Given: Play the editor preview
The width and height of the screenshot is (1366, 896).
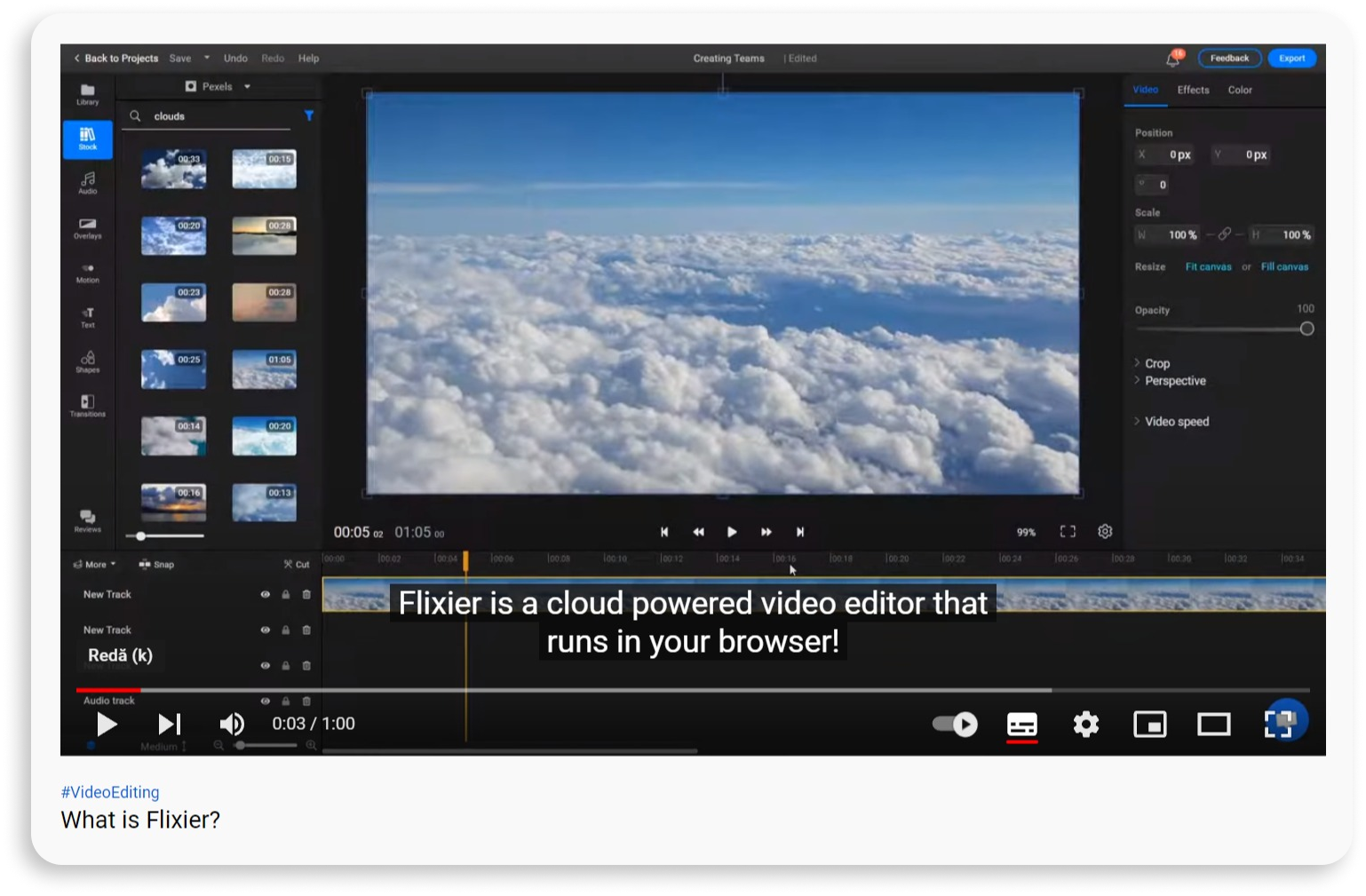Looking at the screenshot, I should tap(732, 532).
